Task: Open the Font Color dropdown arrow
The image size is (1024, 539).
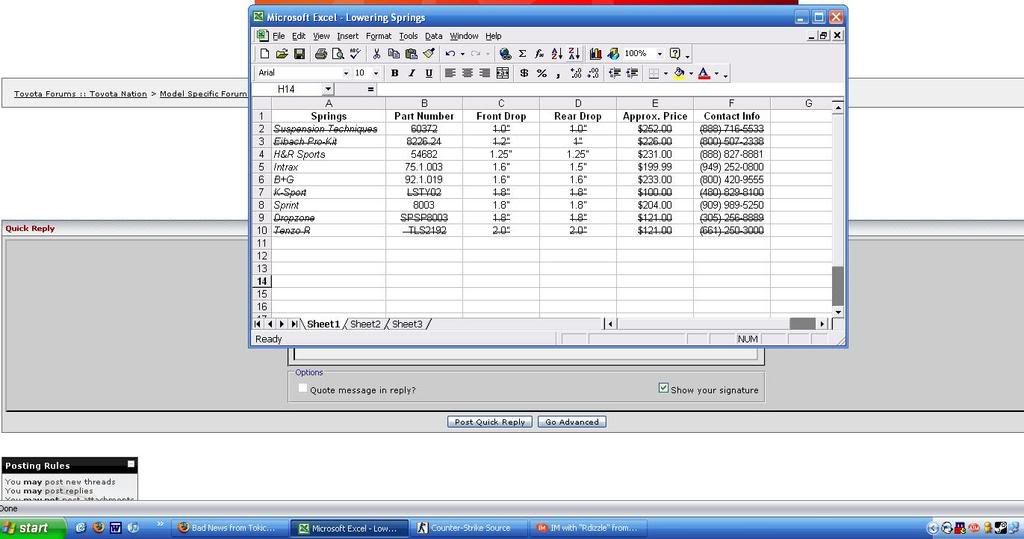Action: 716,73
